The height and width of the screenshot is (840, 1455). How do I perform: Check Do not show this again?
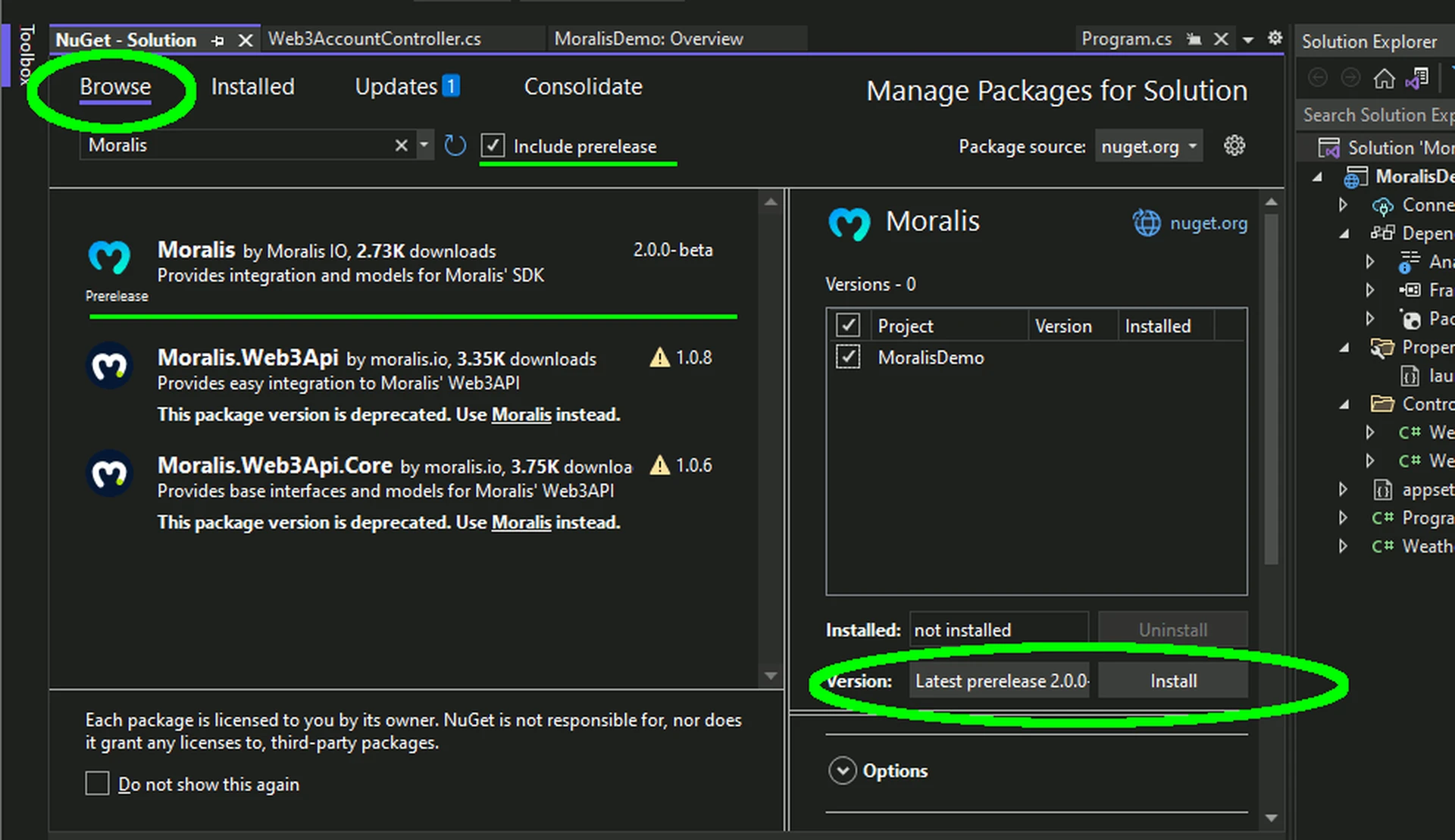tap(97, 784)
